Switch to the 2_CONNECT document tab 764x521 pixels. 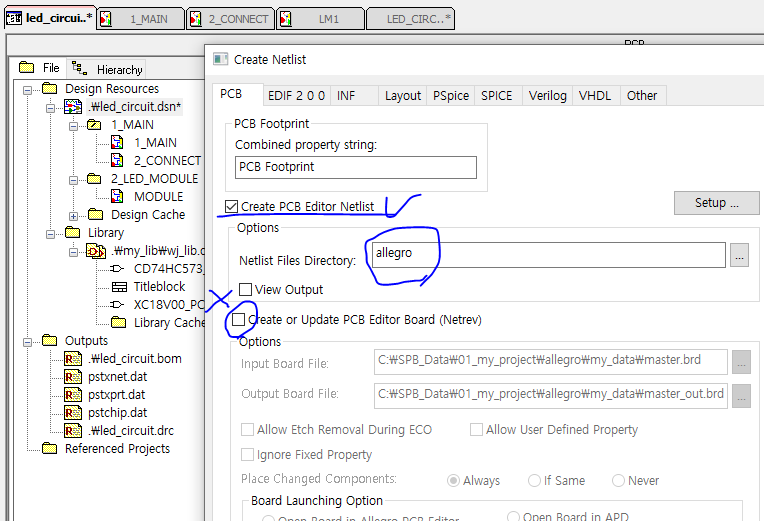[230, 19]
